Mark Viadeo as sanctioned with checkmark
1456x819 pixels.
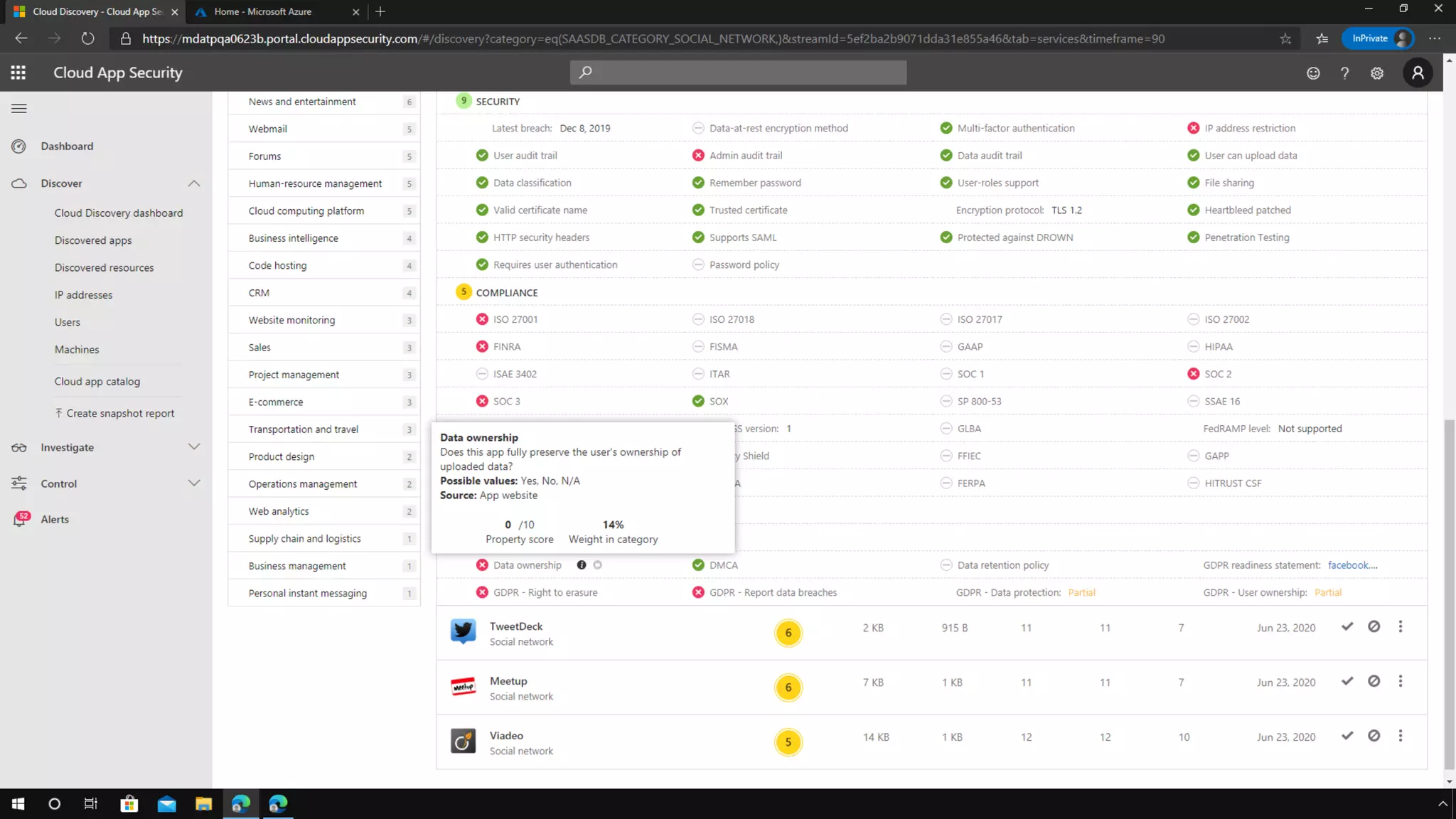point(1347,737)
